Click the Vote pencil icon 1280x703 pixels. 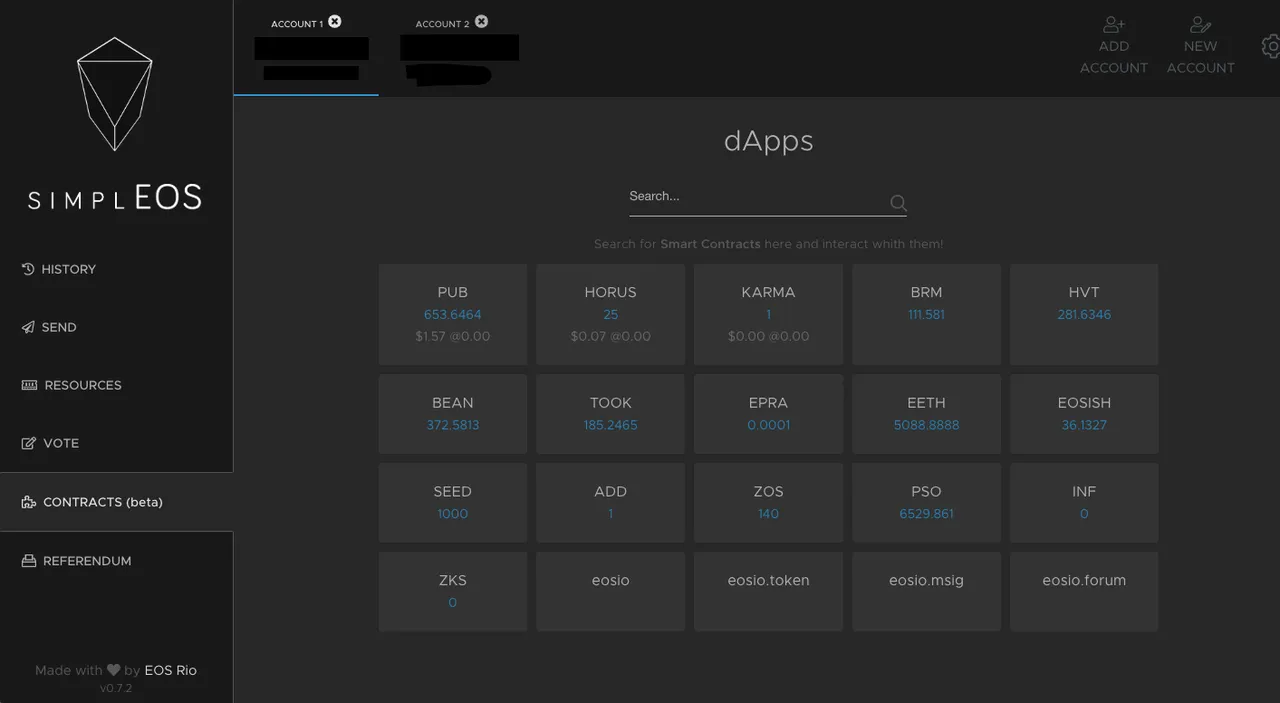[28, 443]
